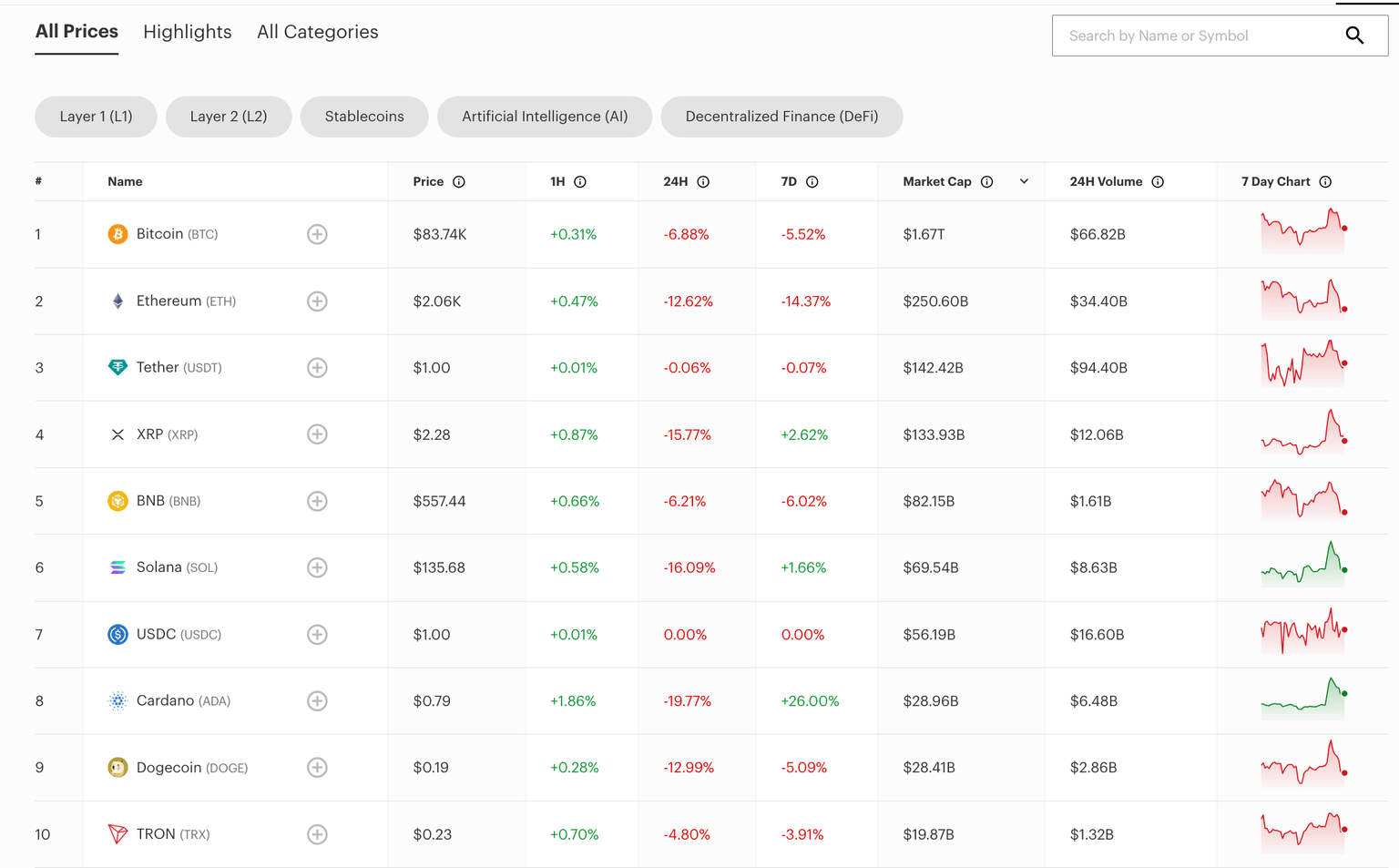This screenshot has width=1399, height=868.
Task: View Bitcoin's 7 day chart thumbnail
Action: (x=1302, y=230)
